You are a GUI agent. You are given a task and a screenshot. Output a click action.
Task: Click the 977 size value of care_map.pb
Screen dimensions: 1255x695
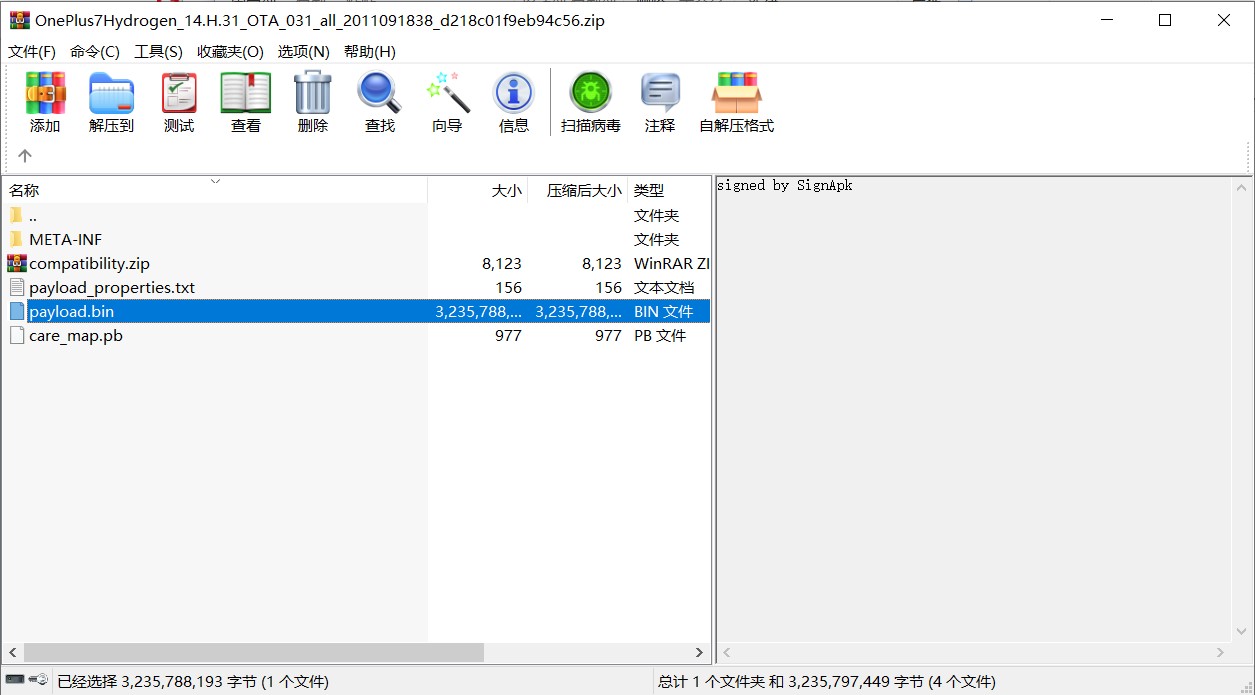pyautogui.click(x=508, y=335)
